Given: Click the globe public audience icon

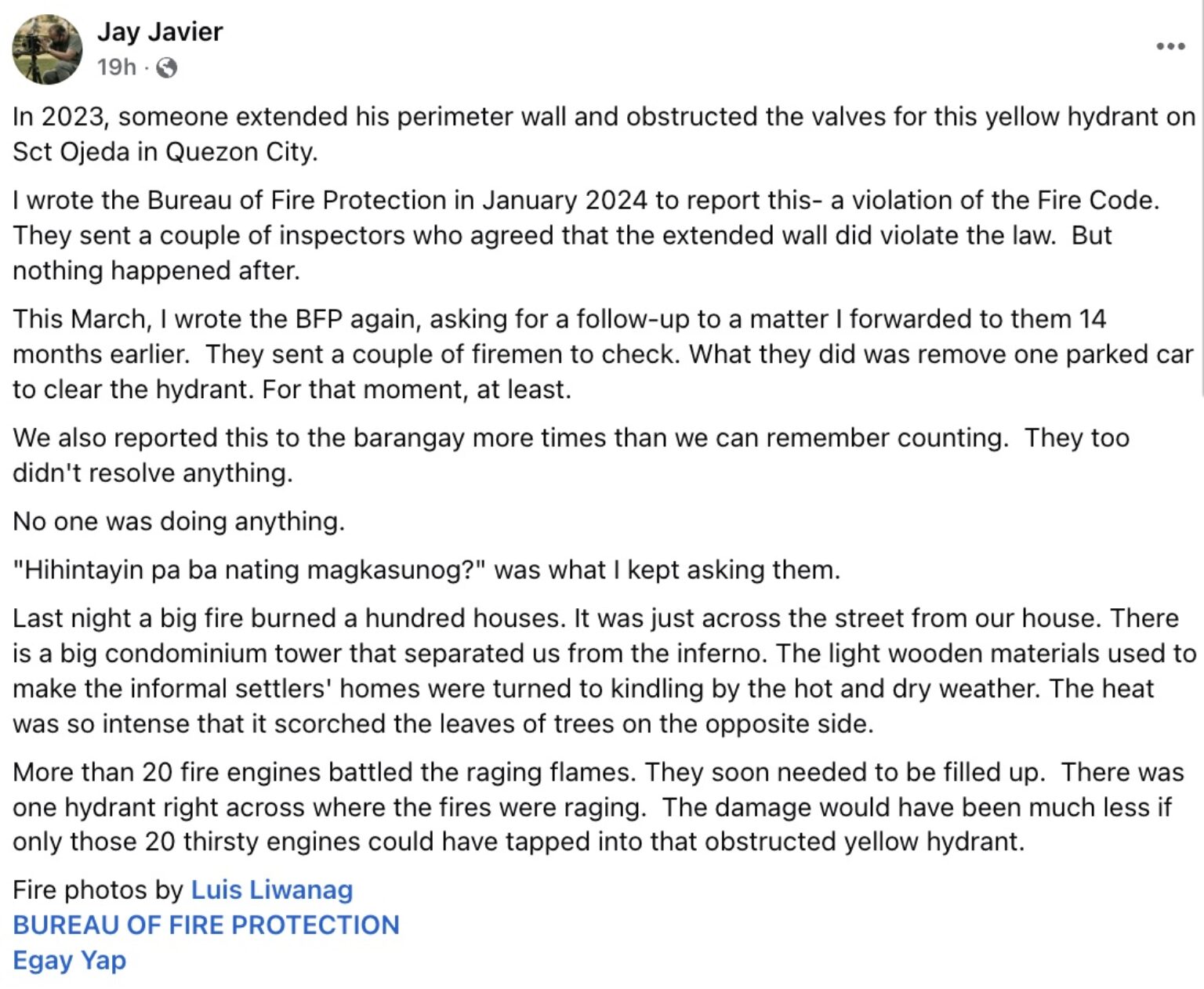Looking at the screenshot, I should click(x=166, y=68).
